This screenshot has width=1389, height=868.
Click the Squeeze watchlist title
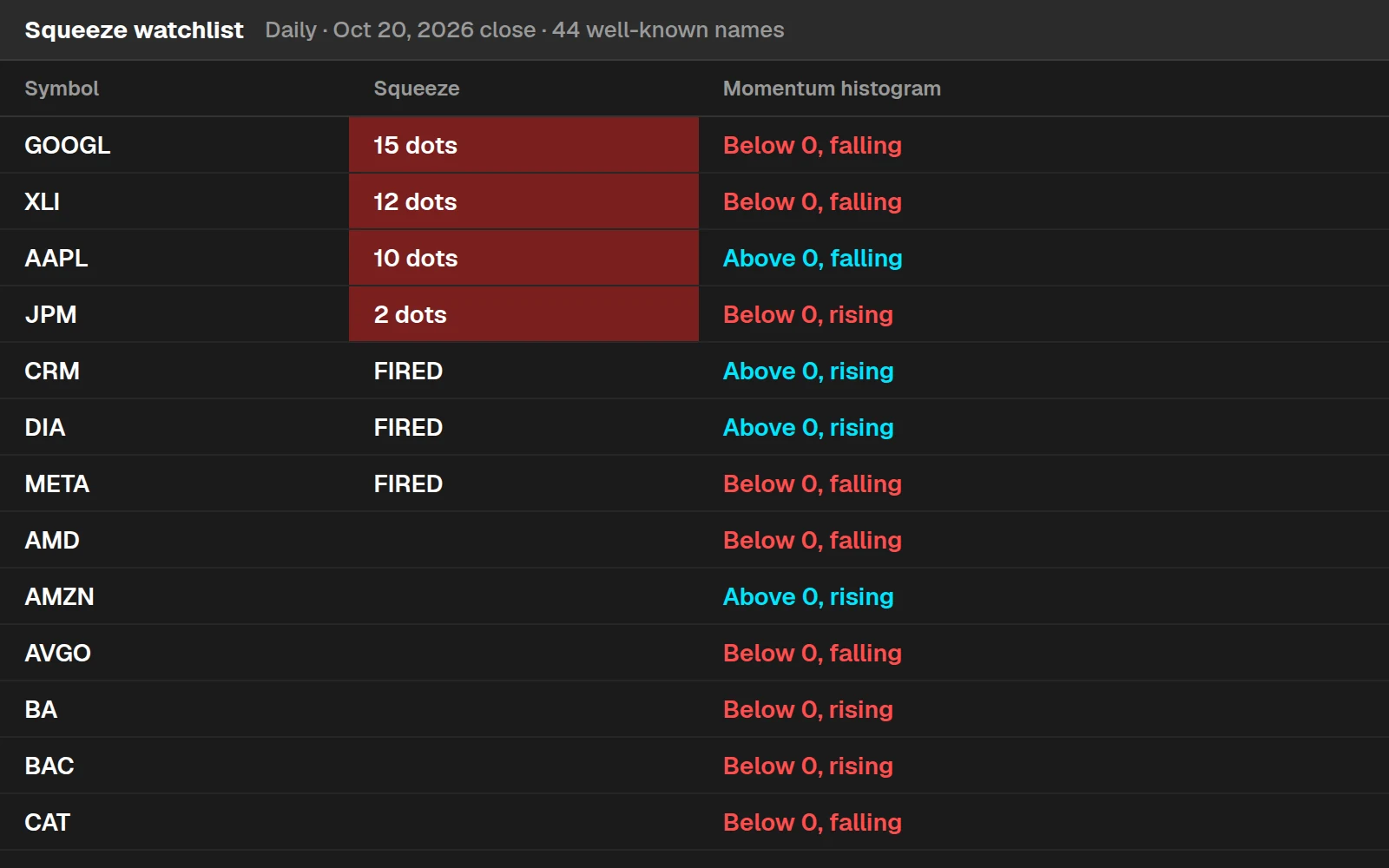tap(134, 30)
